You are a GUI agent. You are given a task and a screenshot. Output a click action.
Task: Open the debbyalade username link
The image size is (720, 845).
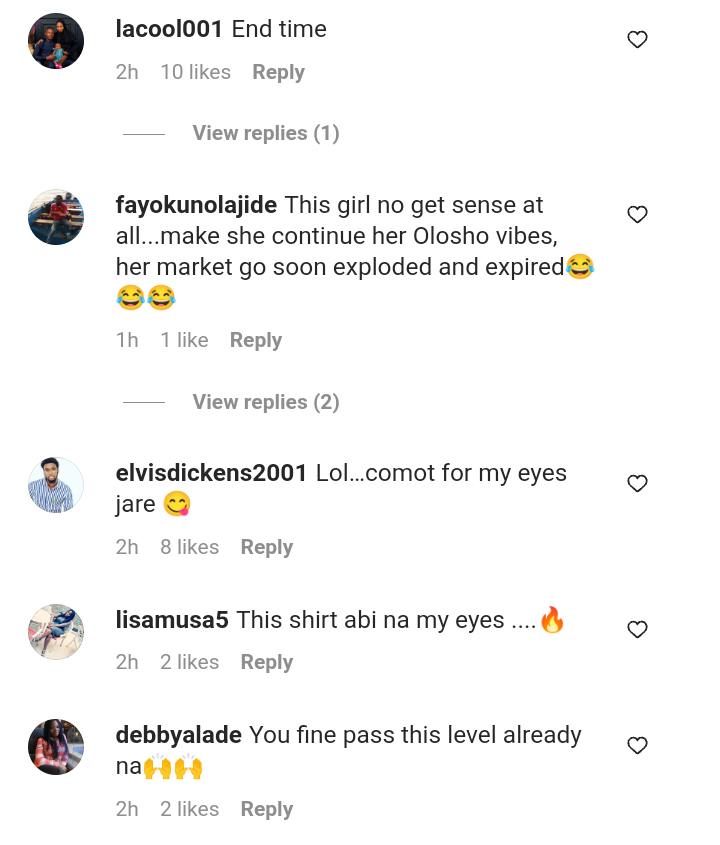(x=179, y=735)
